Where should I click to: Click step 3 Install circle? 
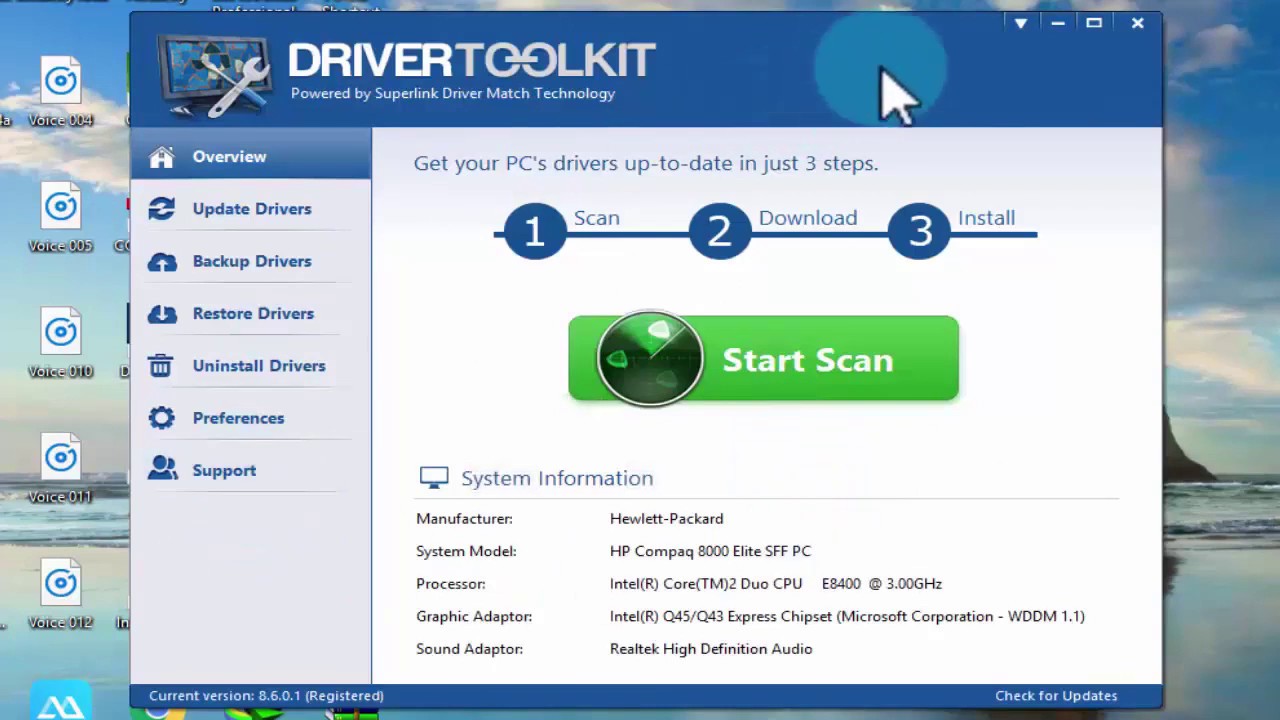[x=919, y=230]
